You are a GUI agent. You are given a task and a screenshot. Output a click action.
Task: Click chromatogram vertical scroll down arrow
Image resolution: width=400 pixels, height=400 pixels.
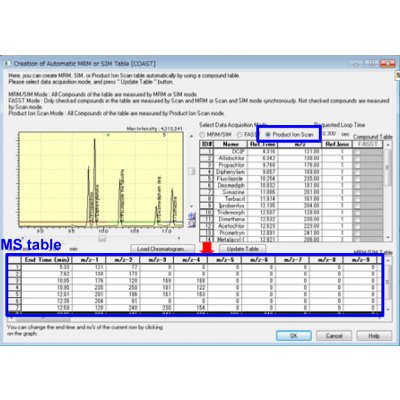(191, 206)
